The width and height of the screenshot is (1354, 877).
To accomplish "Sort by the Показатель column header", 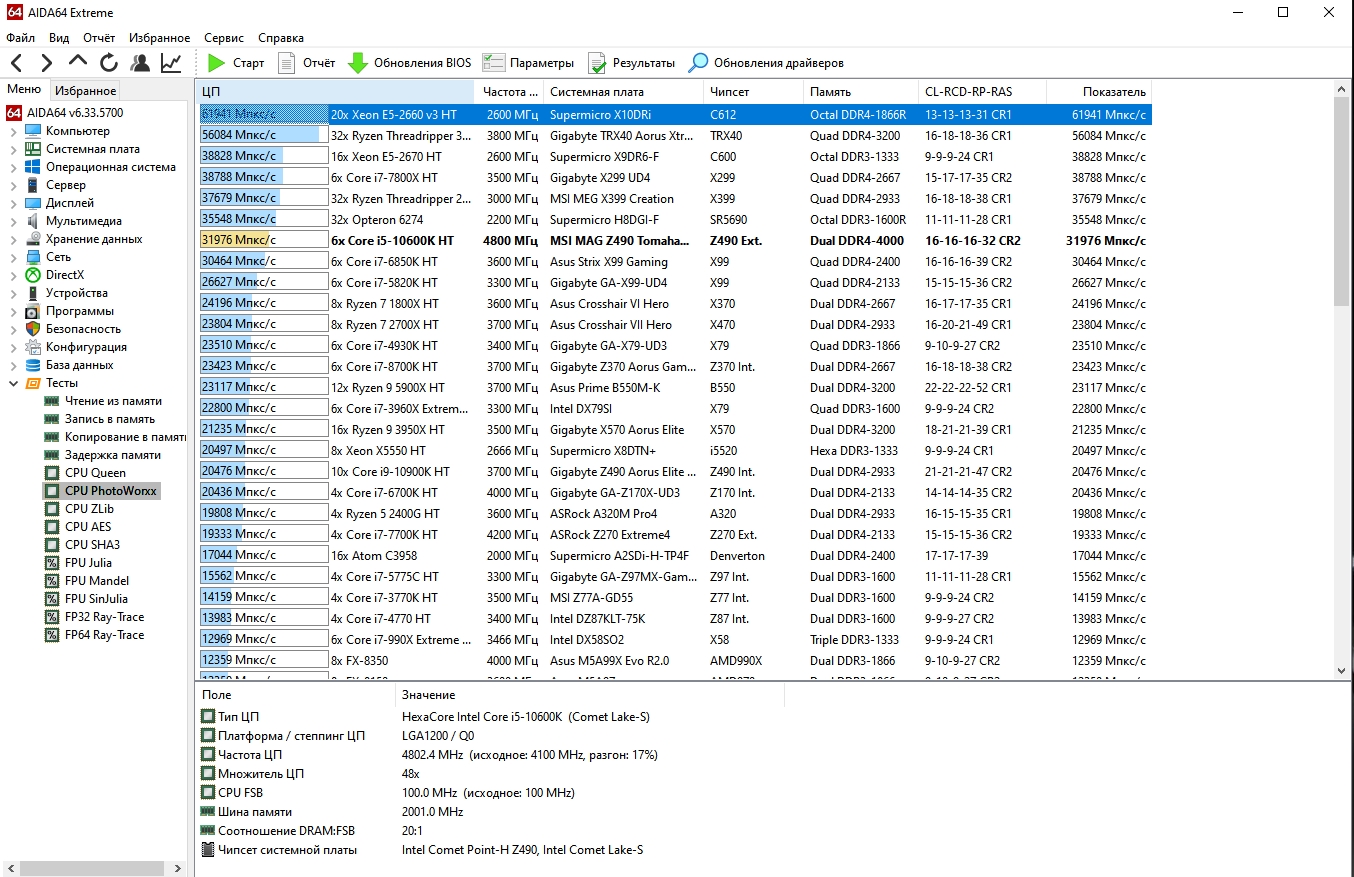I will click(1099, 92).
